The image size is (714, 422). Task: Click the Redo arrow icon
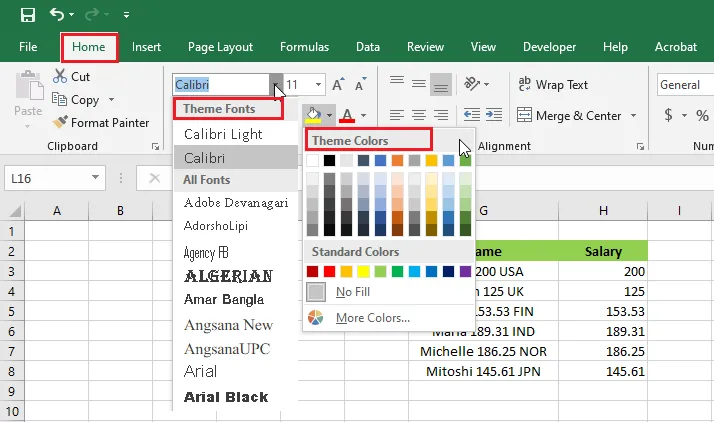point(92,15)
